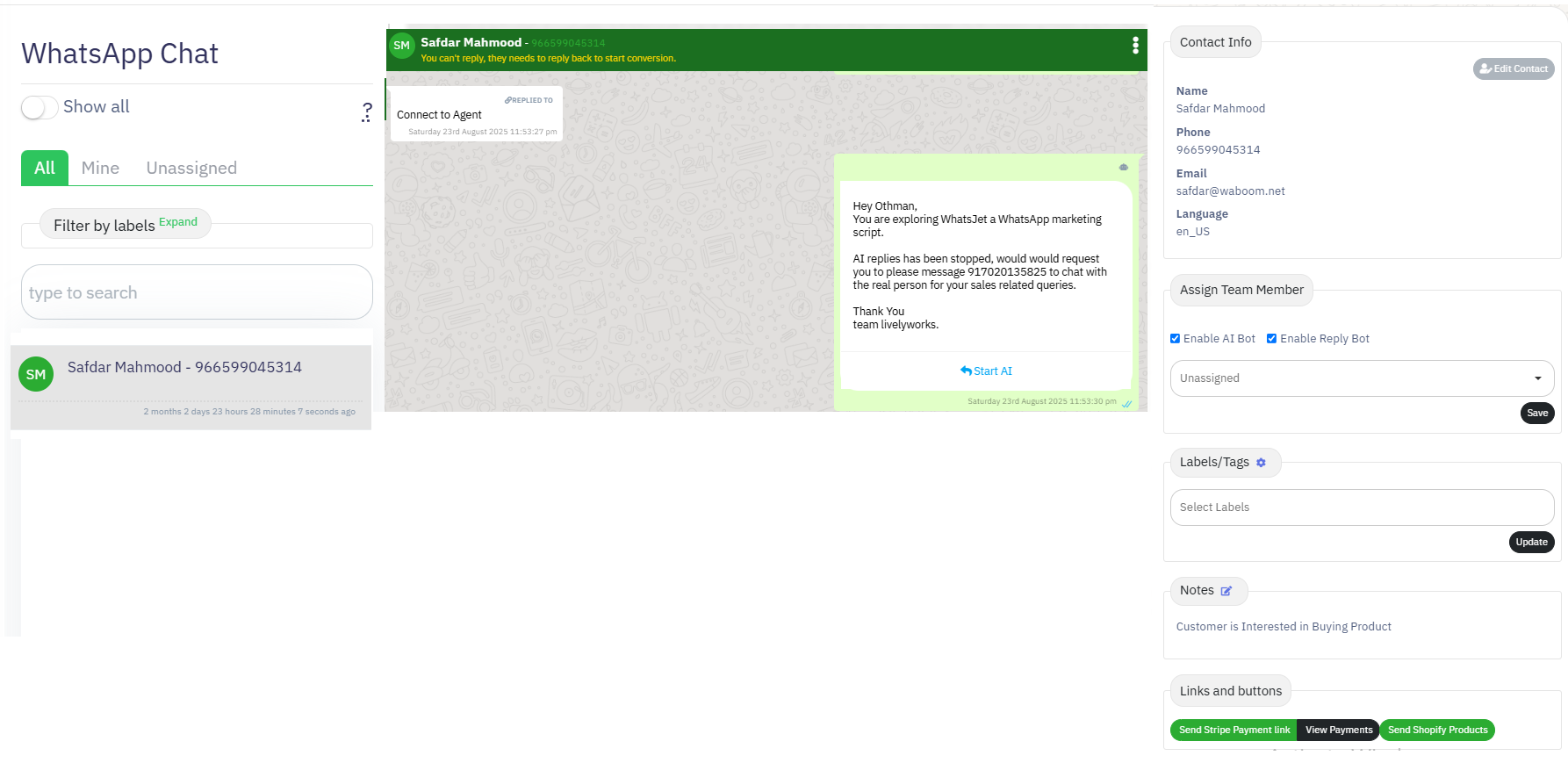Open the three-dot chat options menu
Image resolution: width=1568 pixels, height=763 pixels.
point(1135,46)
